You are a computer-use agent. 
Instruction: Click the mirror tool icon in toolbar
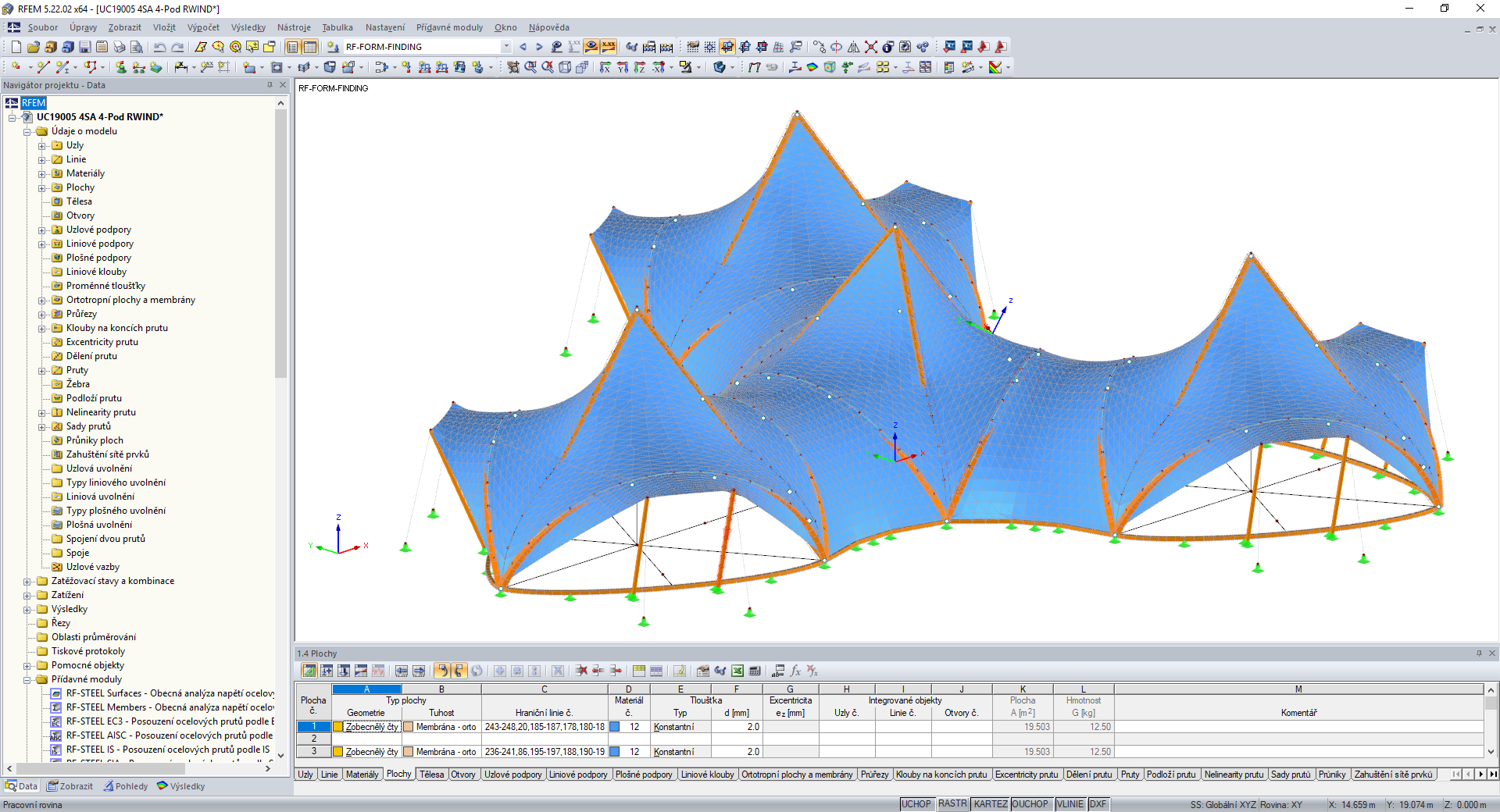click(854, 47)
